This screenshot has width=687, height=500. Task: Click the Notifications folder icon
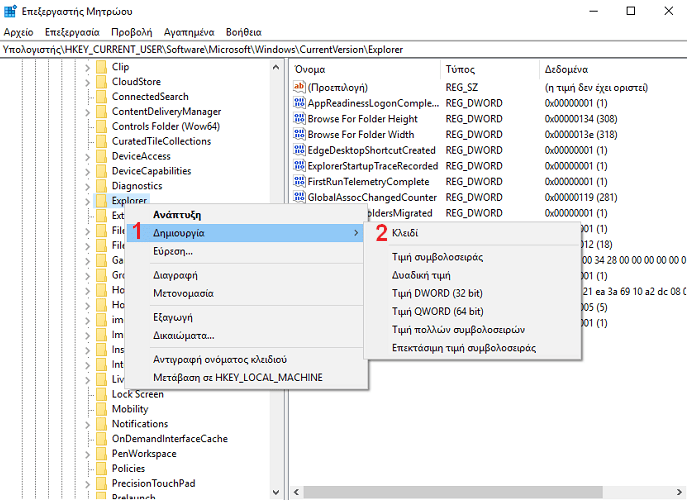coord(101,424)
